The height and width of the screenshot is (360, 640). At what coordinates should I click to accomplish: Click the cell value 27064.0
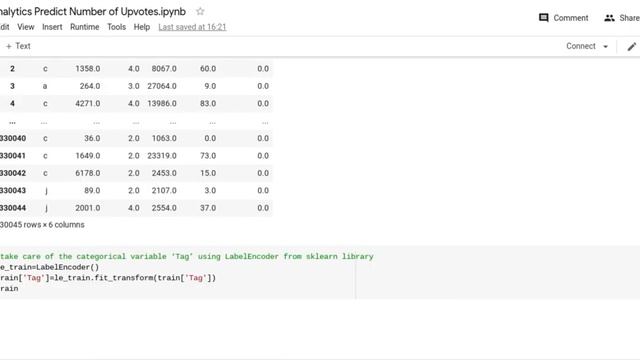pyautogui.click(x=162, y=86)
